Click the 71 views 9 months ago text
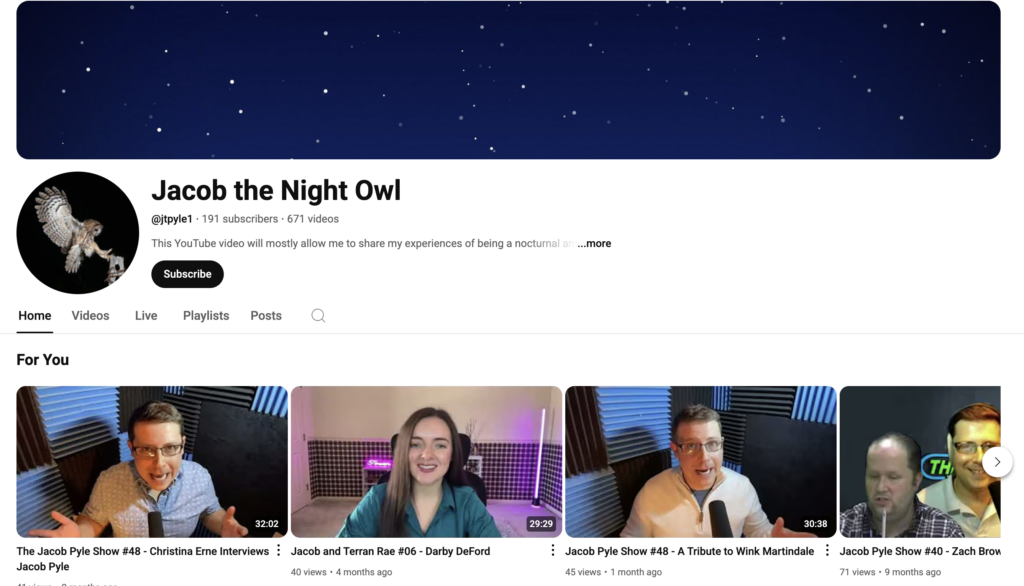The width and height of the screenshot is (1024, 586). click(890, 572)
